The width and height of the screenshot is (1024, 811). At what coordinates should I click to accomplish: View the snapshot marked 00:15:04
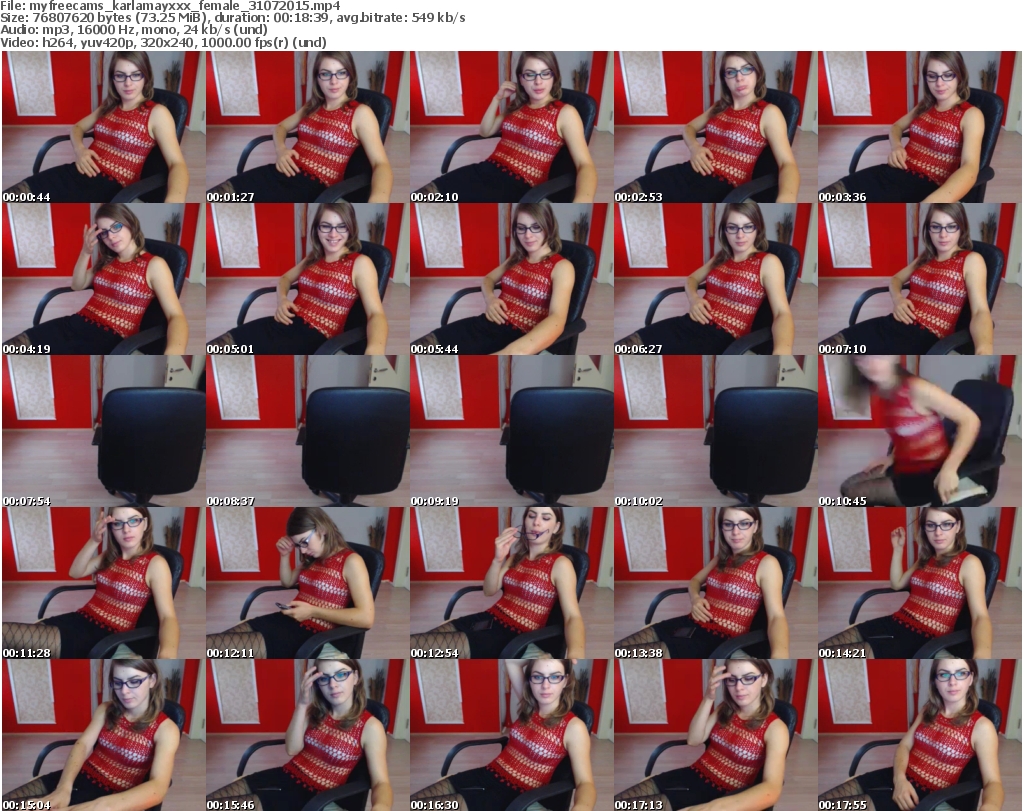coord(103,735)
